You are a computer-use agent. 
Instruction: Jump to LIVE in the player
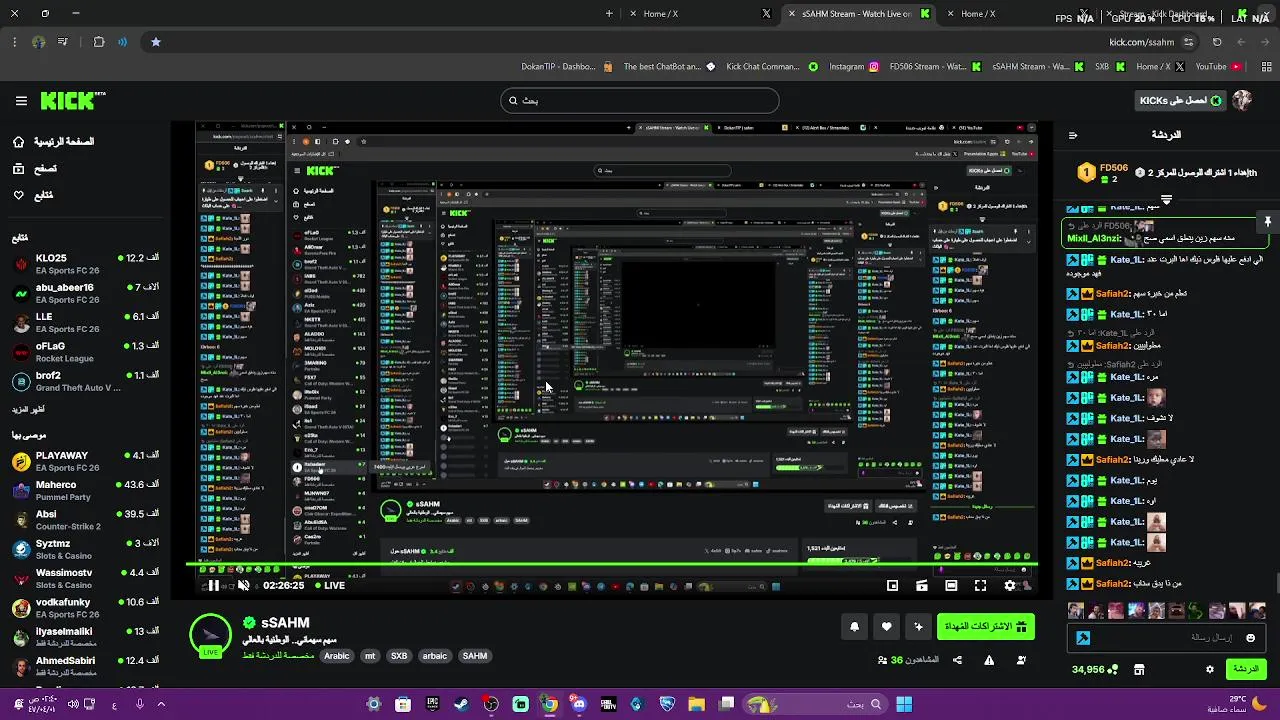pos(329,586)
